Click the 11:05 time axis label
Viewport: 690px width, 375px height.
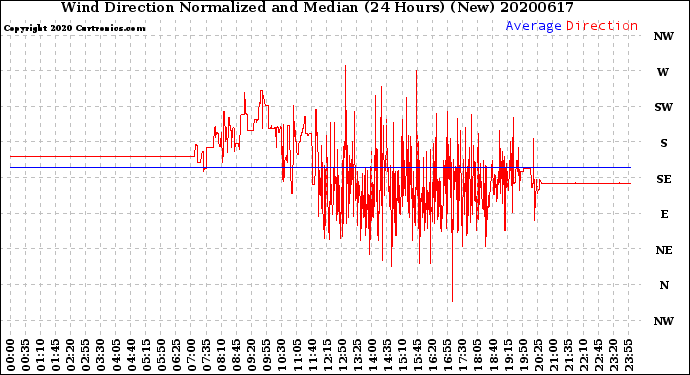[297, 355]
